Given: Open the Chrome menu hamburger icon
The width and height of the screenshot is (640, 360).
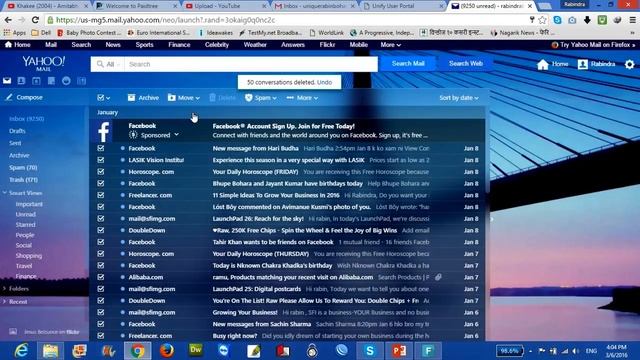Looking at the screenshot, I should 632,20.
